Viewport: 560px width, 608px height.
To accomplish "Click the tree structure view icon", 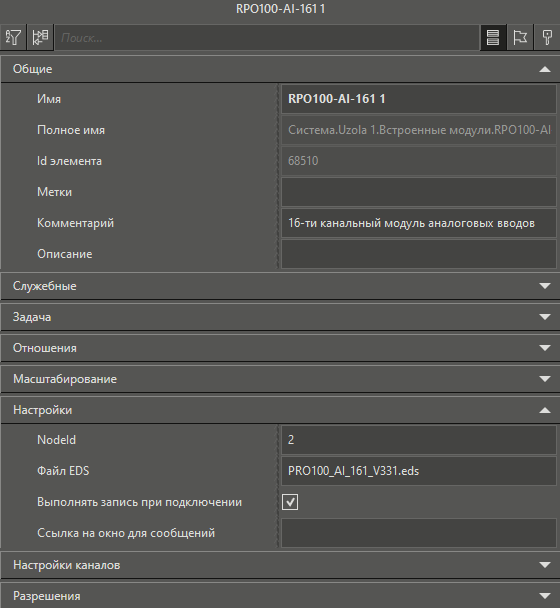I will (x=40, y=38).
